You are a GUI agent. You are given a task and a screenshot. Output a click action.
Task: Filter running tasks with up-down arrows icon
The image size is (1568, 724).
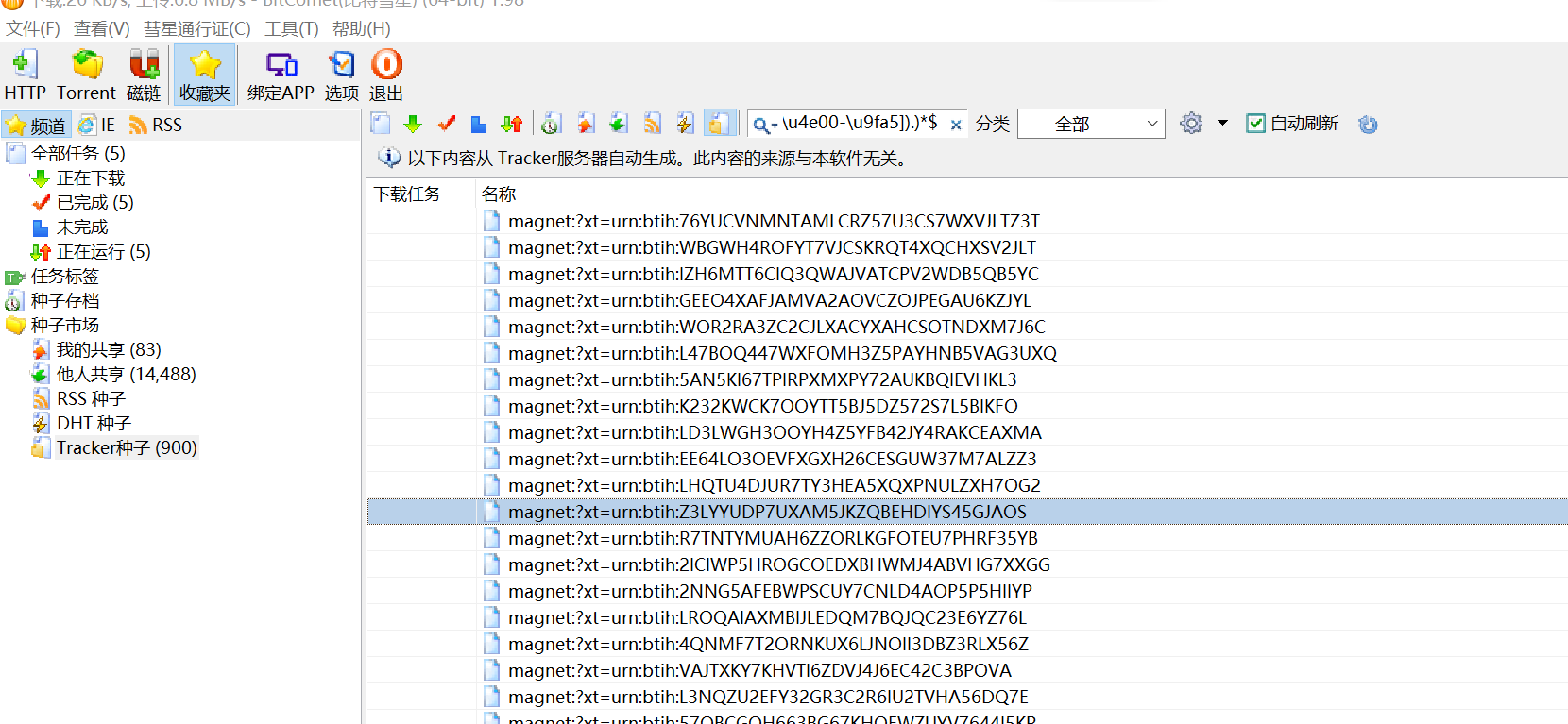pyautogui.click(x=512, y=124)
